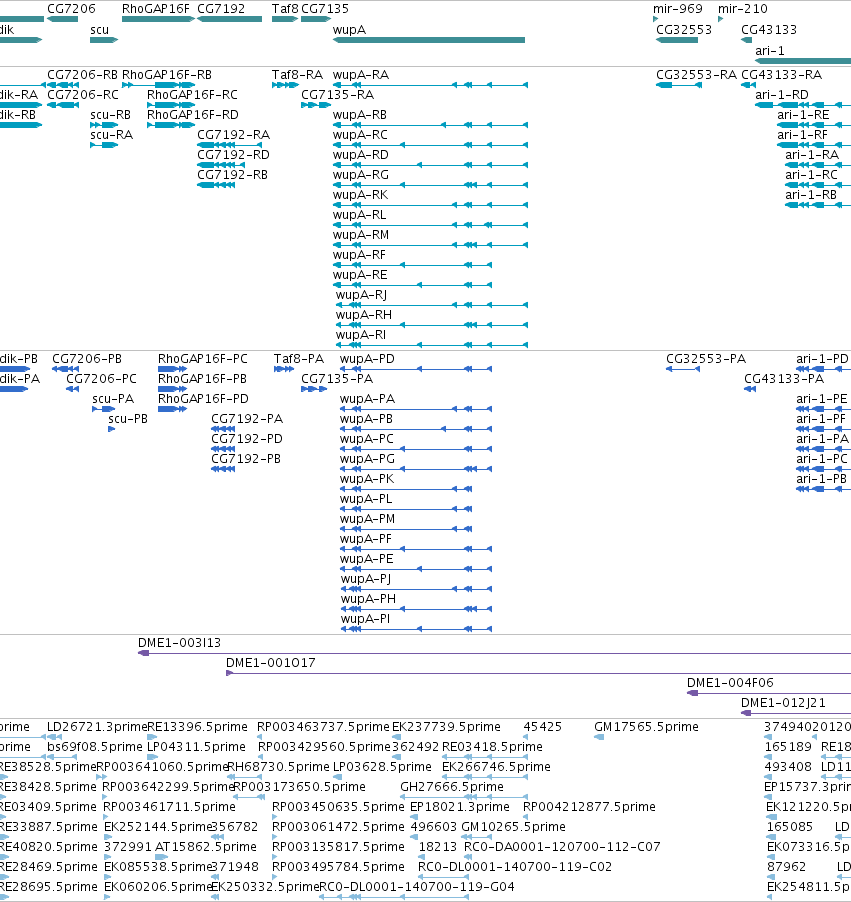Click the wupA-RM transcript label

[x=361, y=235]
